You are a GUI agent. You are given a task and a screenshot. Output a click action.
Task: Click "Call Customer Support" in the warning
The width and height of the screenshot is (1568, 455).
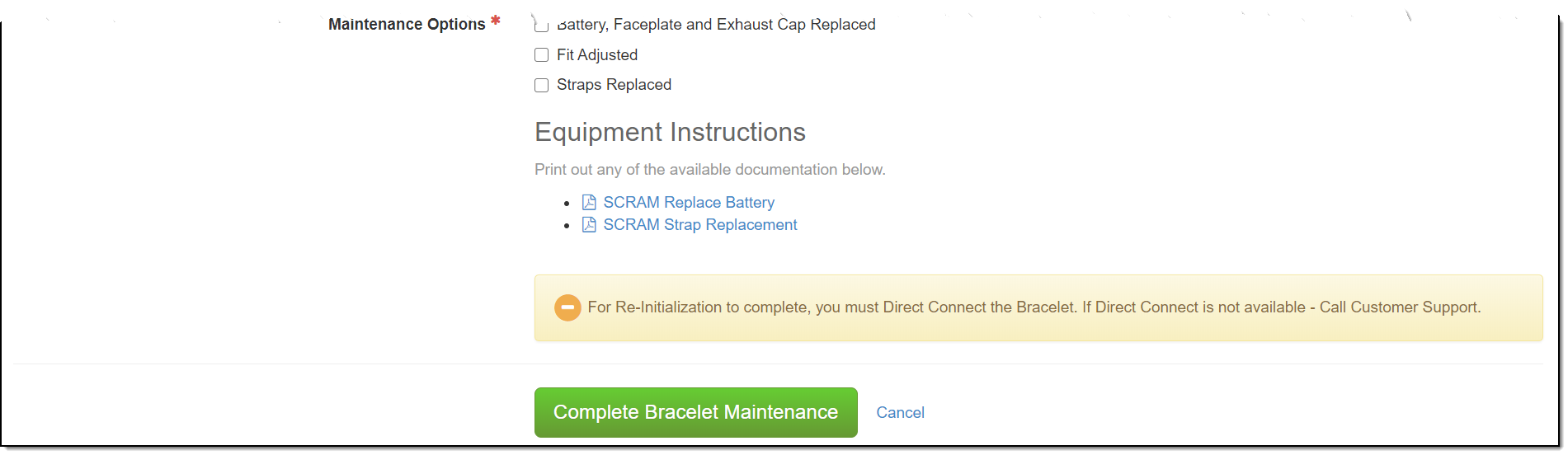click(x=1399, y=307)
